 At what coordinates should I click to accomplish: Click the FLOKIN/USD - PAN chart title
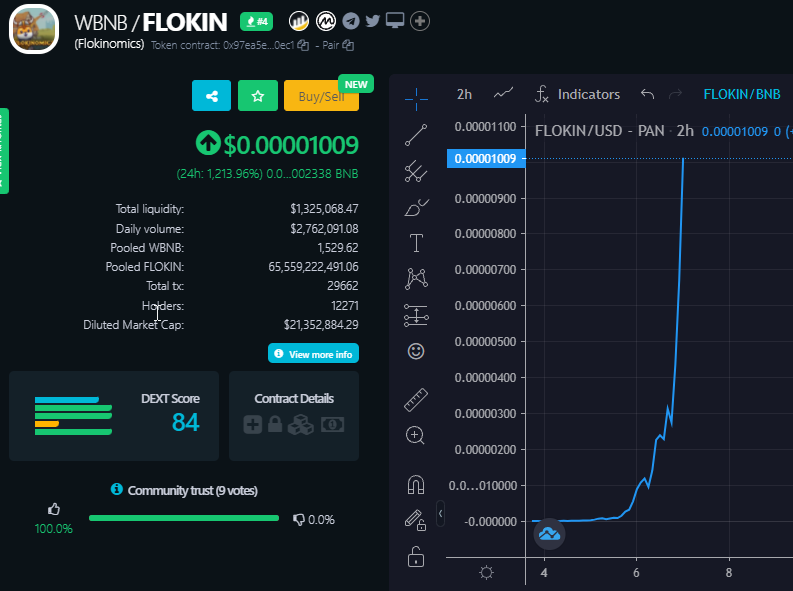click(x=614, y=131)
